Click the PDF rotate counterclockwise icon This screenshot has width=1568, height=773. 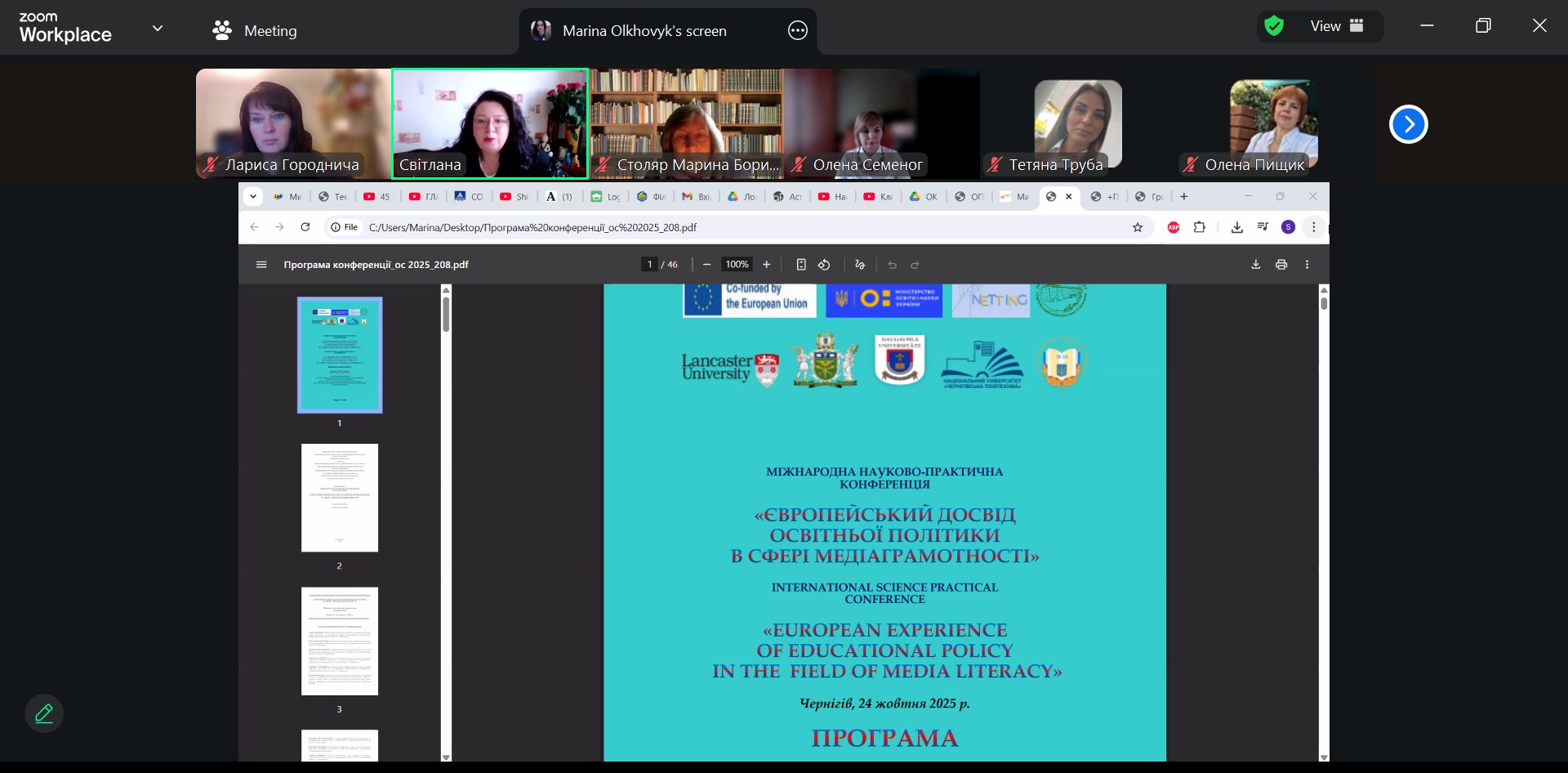824,265
